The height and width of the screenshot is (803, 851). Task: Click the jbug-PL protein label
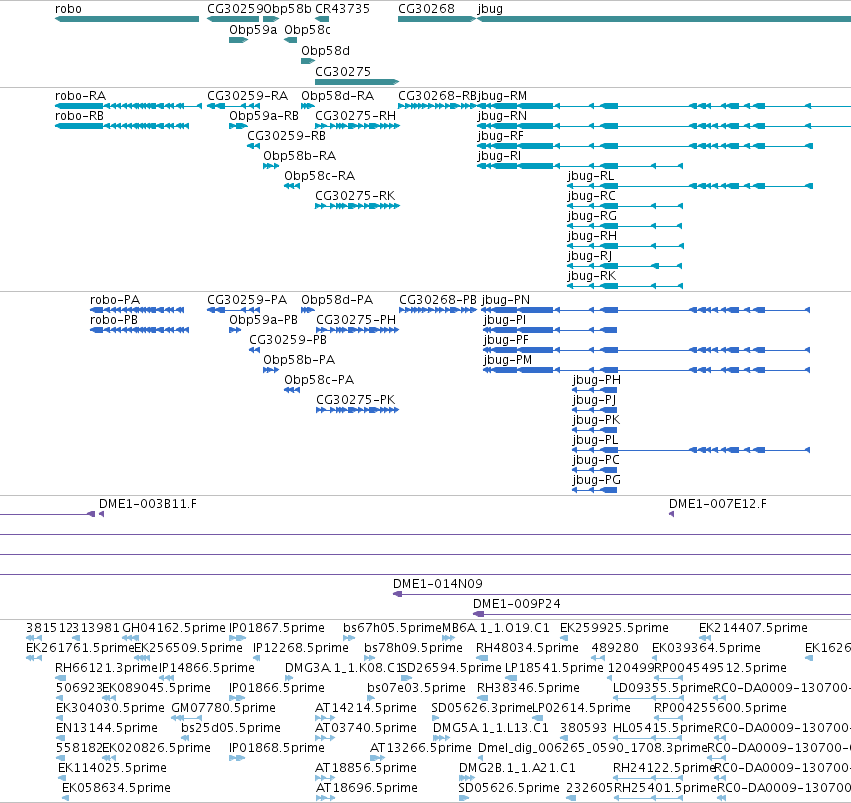coord(595,440)
